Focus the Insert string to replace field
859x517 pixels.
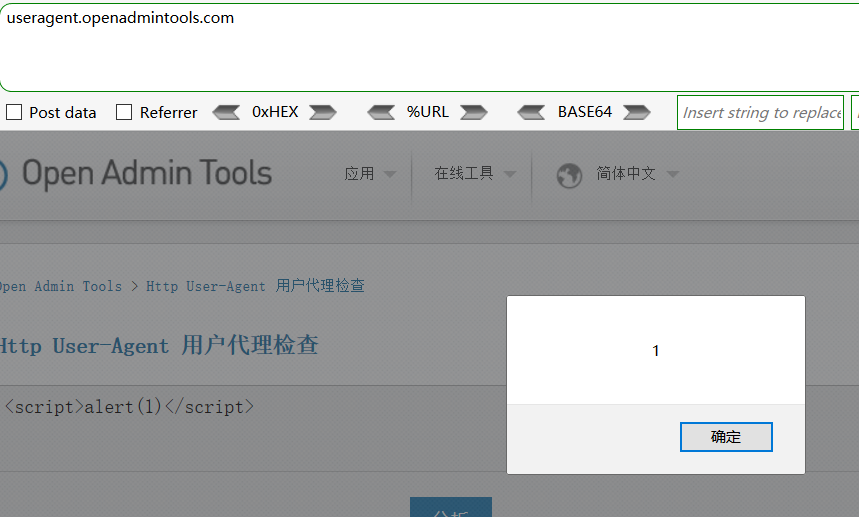(760, 112)
